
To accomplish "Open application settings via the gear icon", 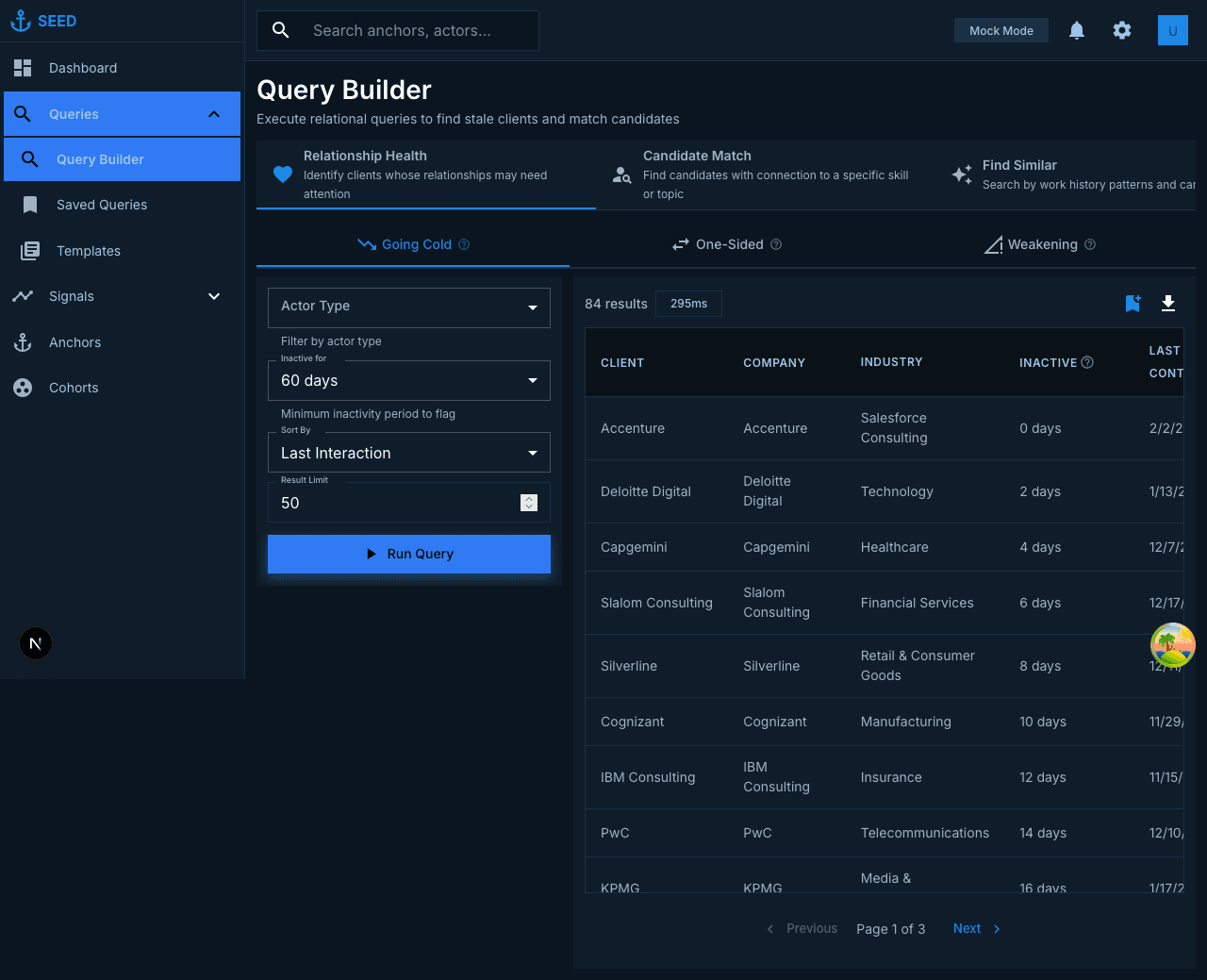I will 1122,30.
